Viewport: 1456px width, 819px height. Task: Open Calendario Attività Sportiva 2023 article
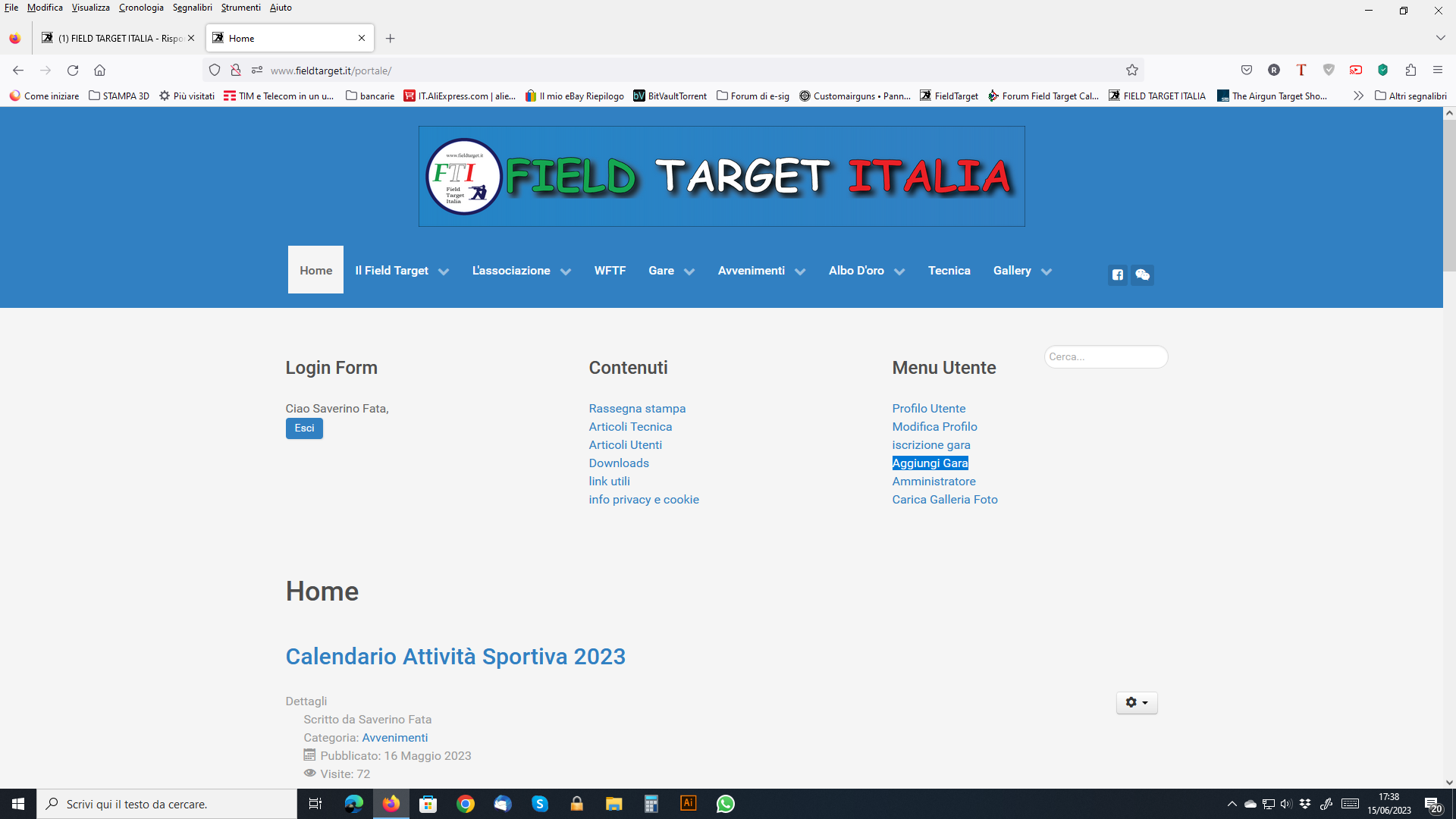pyautogui.click(x=455, y=656)
